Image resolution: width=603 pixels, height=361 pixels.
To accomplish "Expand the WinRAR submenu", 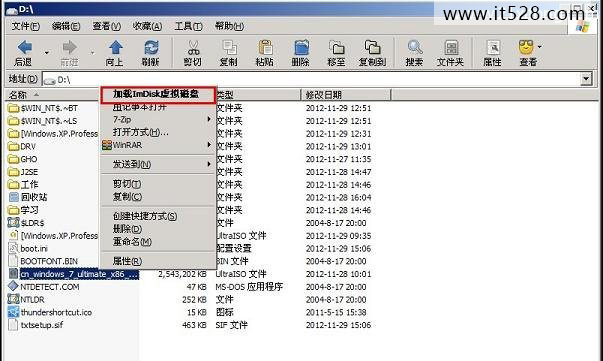I will (209, 145).
